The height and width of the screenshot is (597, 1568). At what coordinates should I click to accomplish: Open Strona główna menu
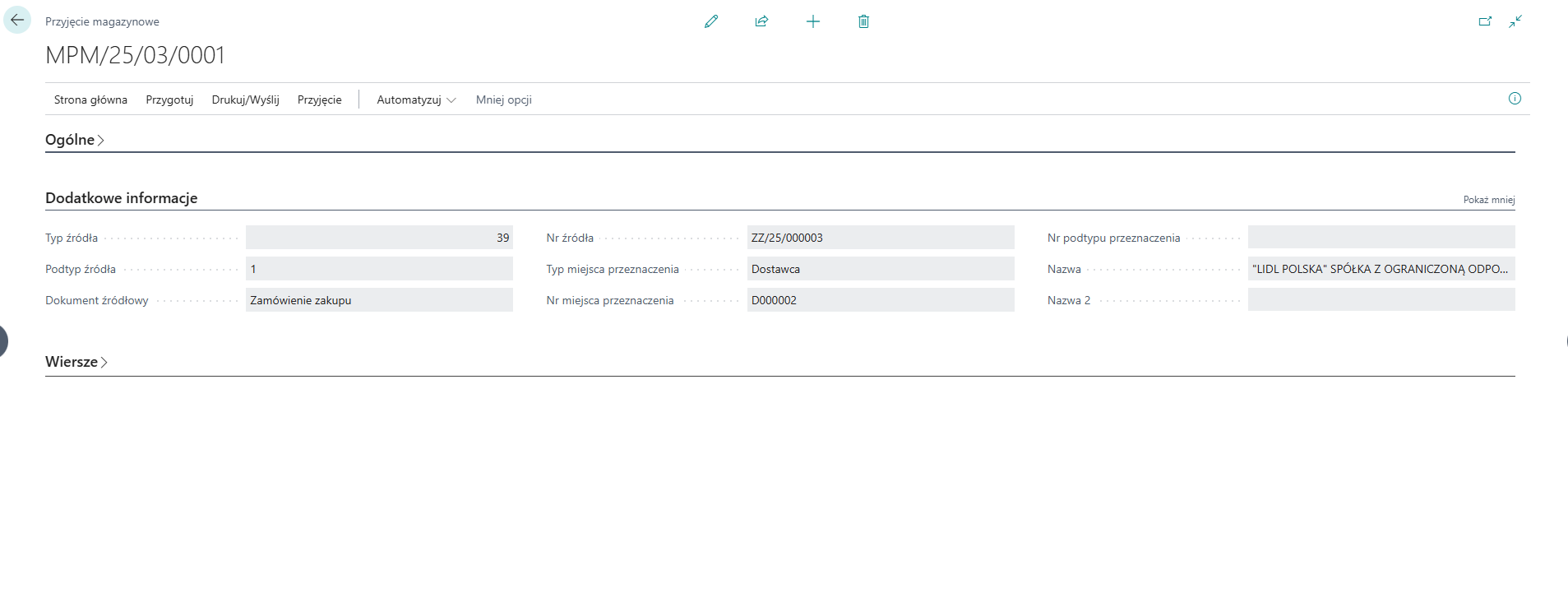pyautogui.click(x=90, y=99)
